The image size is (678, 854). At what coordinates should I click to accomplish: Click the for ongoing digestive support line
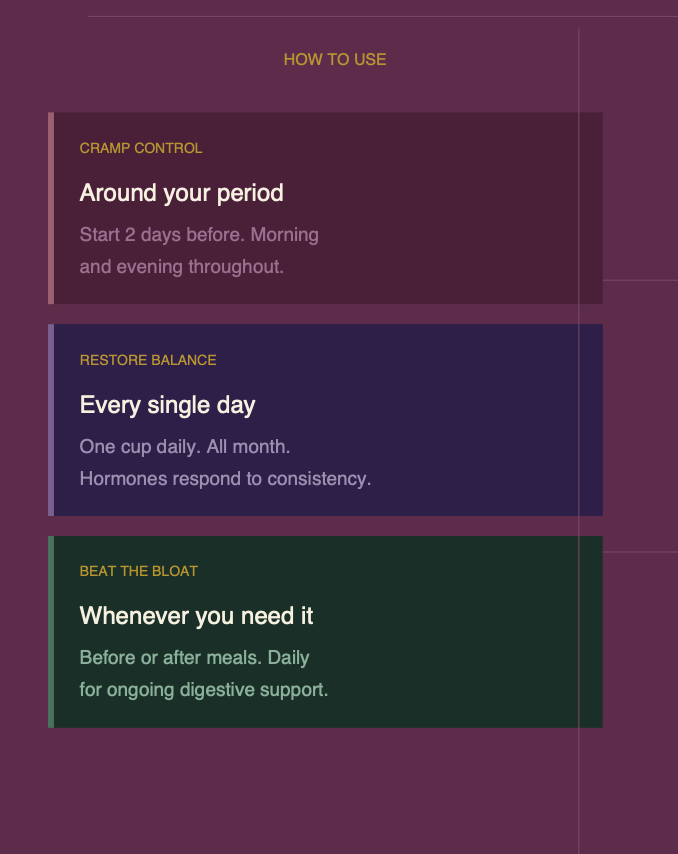coord(204,690)
